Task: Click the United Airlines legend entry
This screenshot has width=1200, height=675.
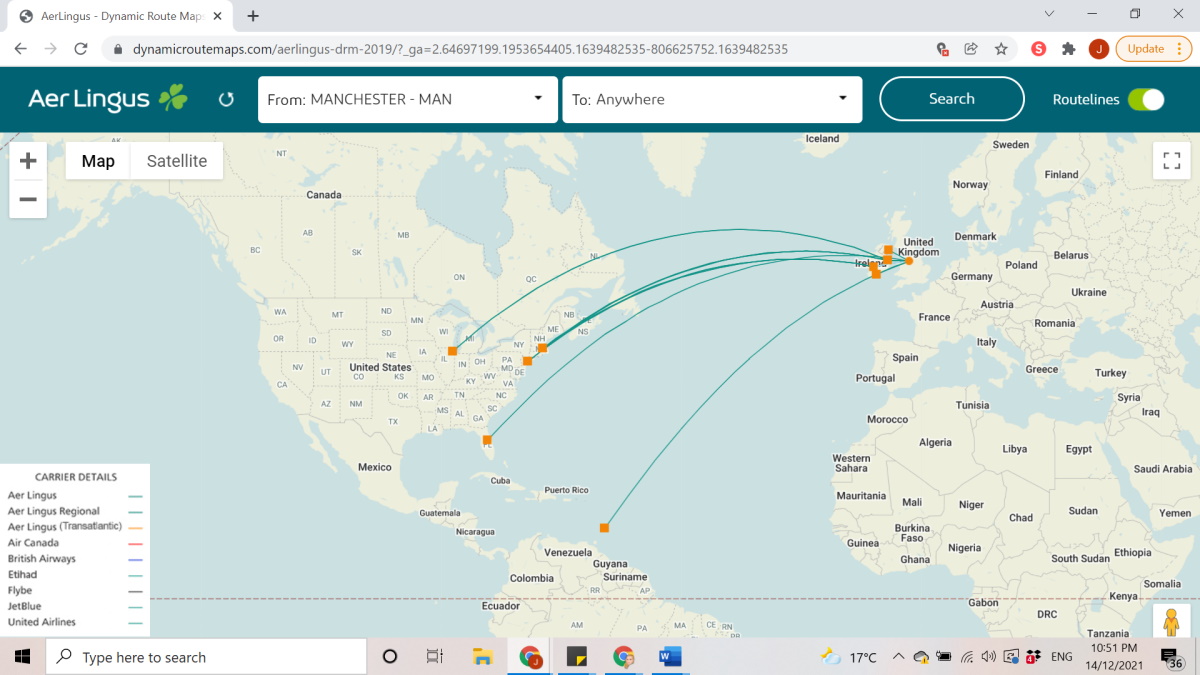Action: (42, 622)
